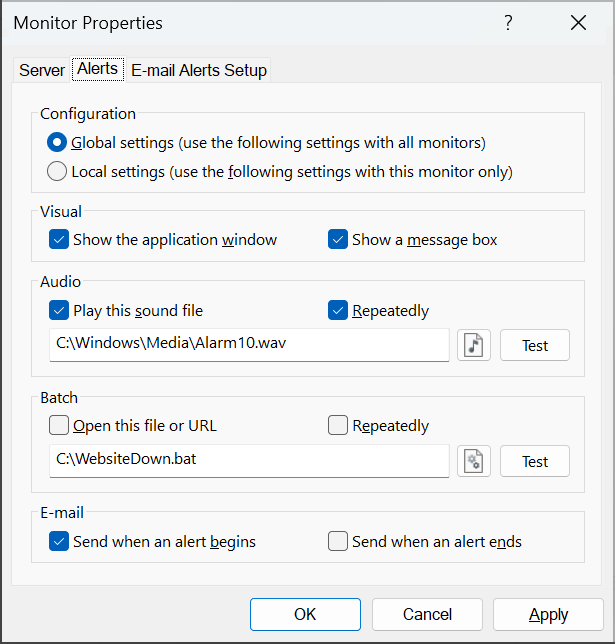Select the Global settings radio button
Screen dimensions: 615x644
[x=57, y=143]
